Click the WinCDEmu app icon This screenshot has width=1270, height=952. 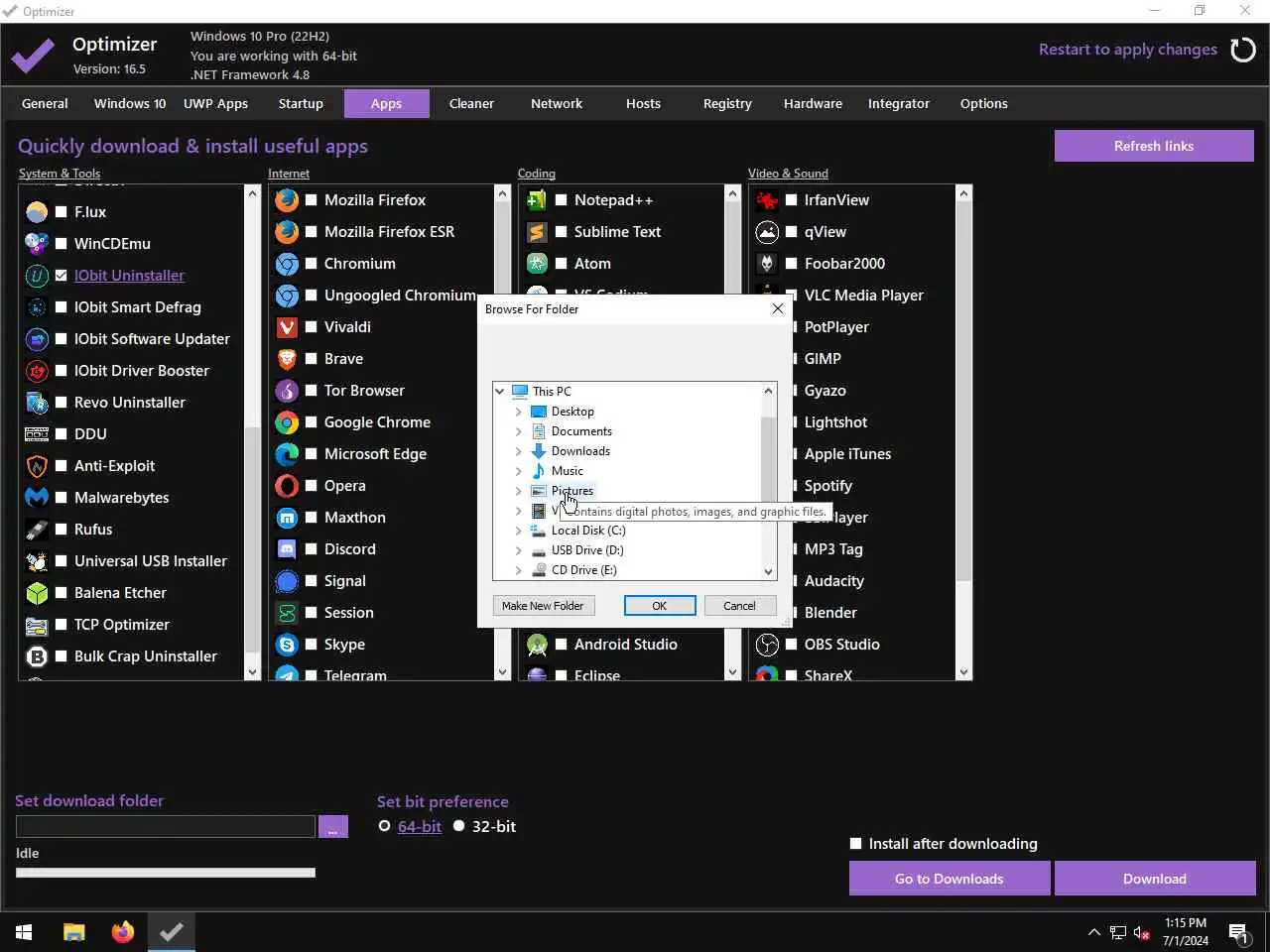click(x=37, y=244)
